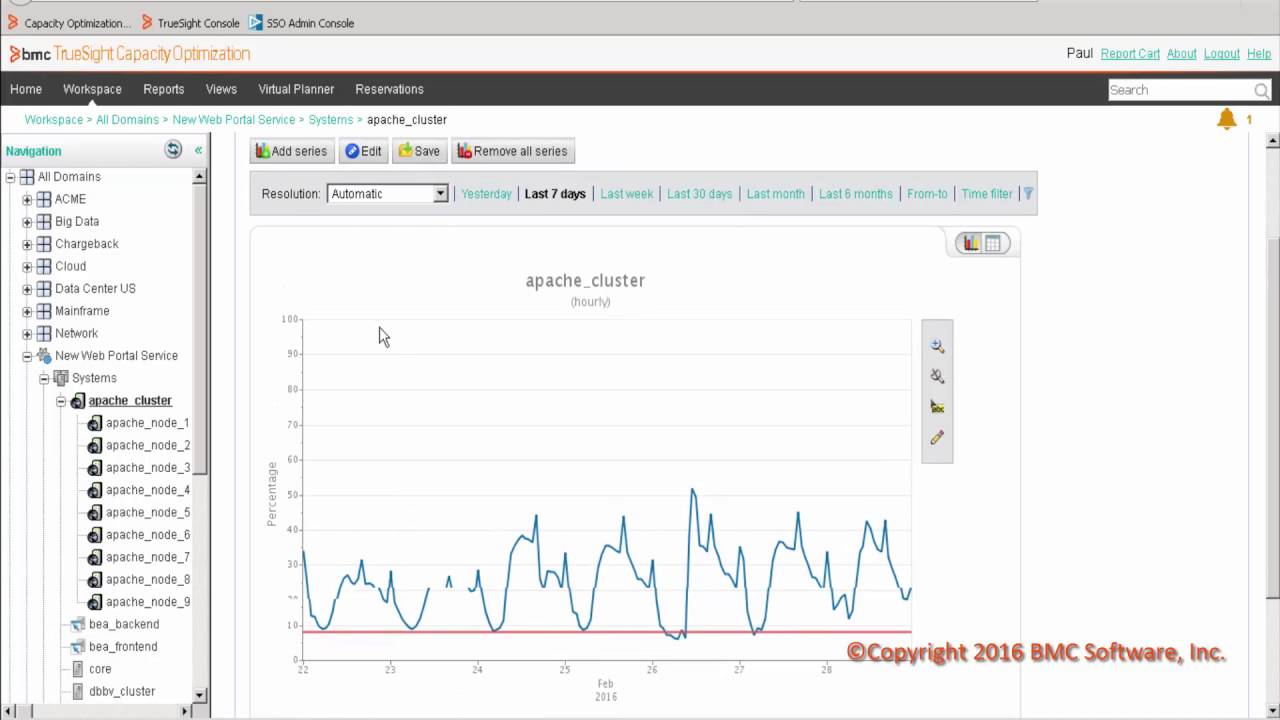Click the New Web Portal Service icon
Viewport: 1280px width, 720px height.
tap(44, 356)
